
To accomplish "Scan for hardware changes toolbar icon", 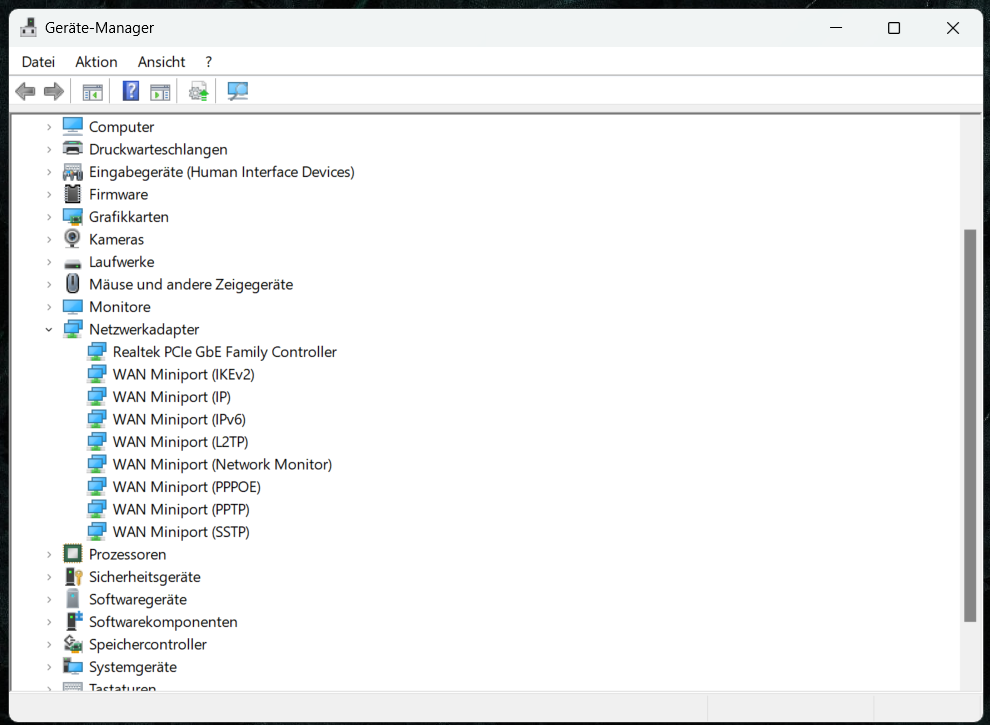I will pos(237,92).
